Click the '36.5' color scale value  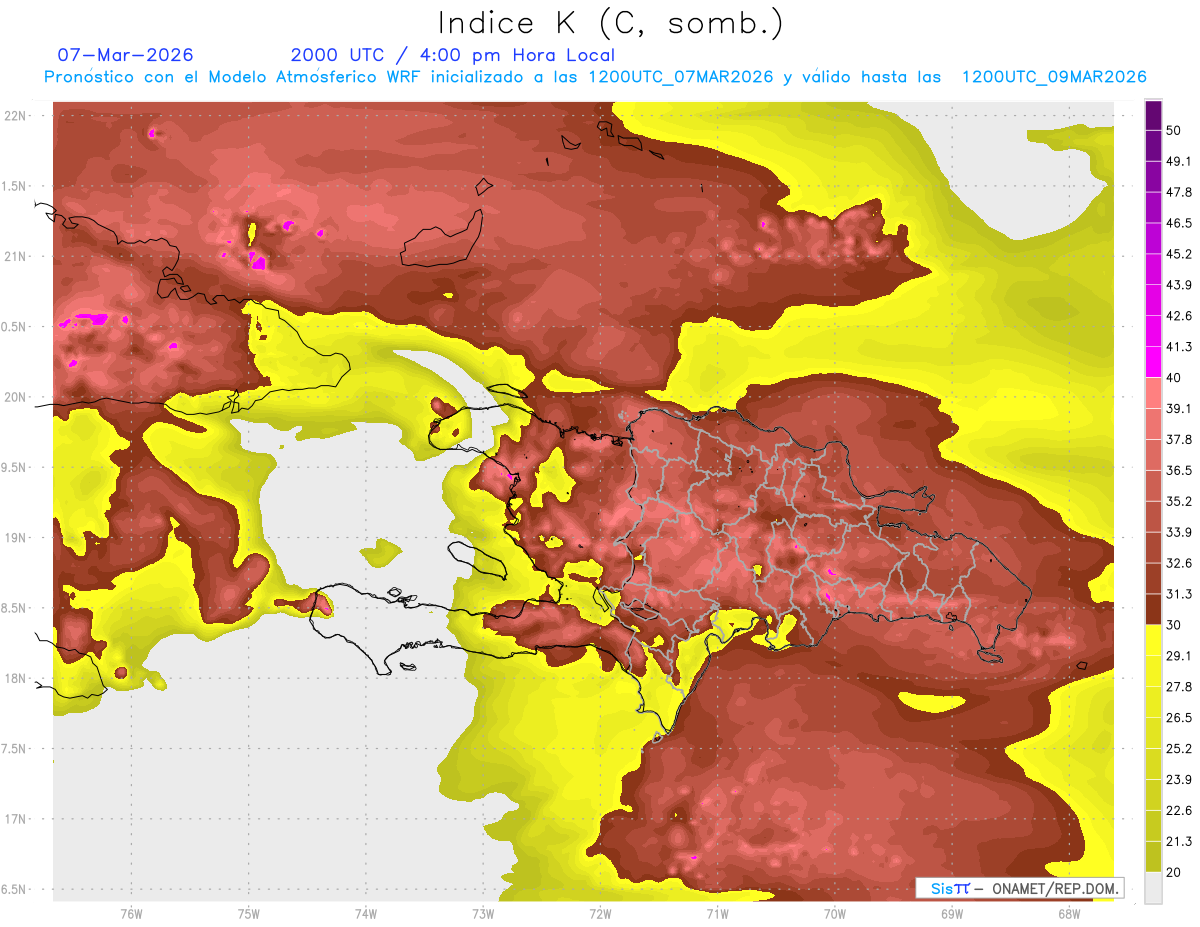[x=1178, y=471]
